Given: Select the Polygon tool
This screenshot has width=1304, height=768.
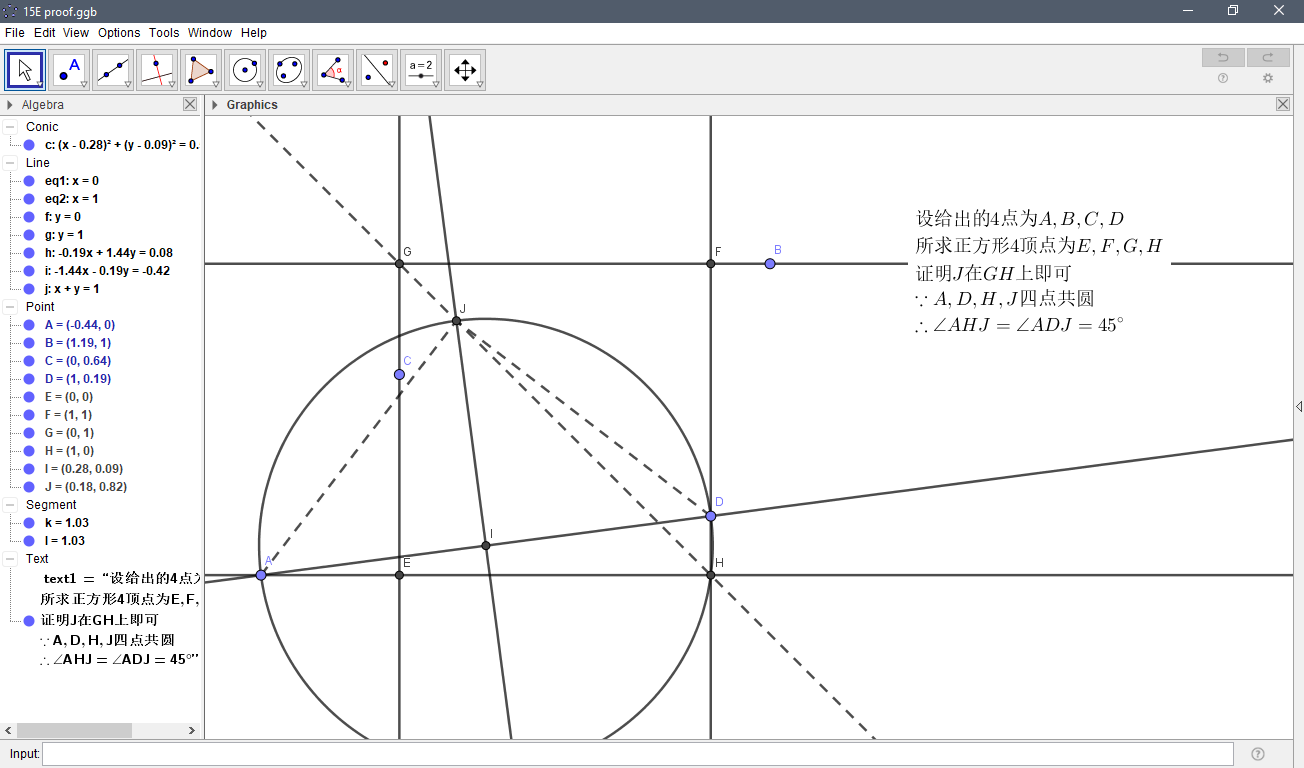Looking at the screenshot, I should coord(200,69).
